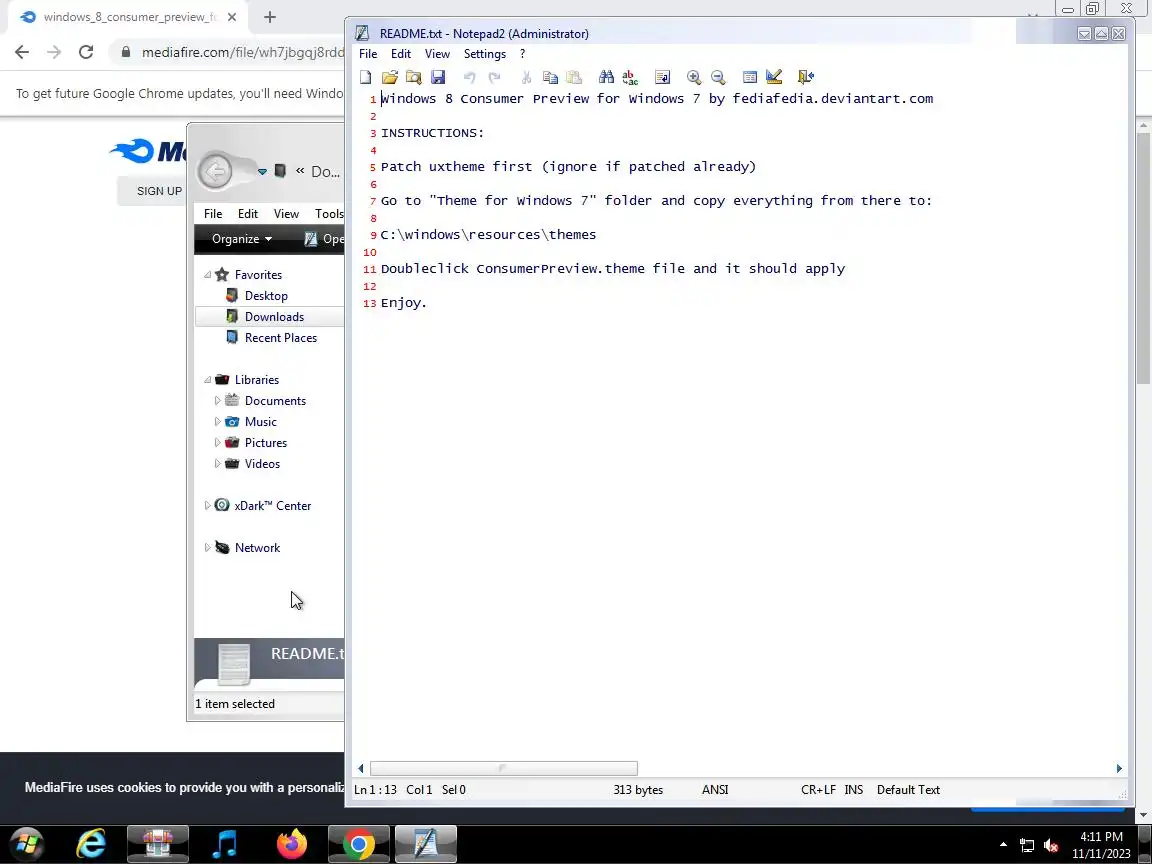1152x864 pixels.
Task: Open Replace with the abc icon
Action: pos(630,77)
